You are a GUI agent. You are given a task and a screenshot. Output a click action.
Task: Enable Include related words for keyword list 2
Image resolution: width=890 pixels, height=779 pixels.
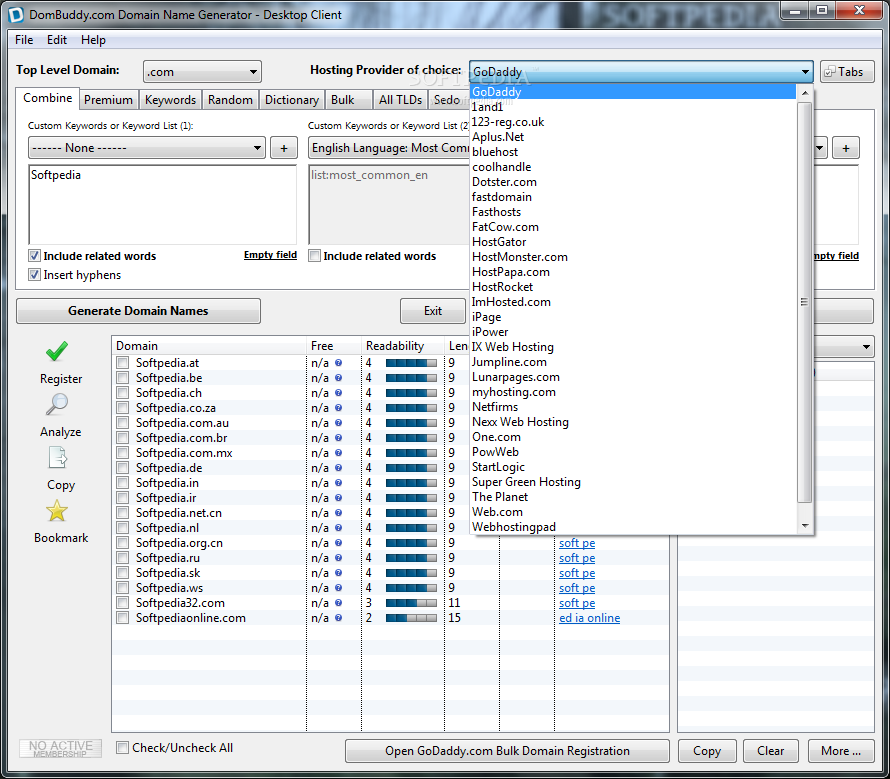coord(314,256)
